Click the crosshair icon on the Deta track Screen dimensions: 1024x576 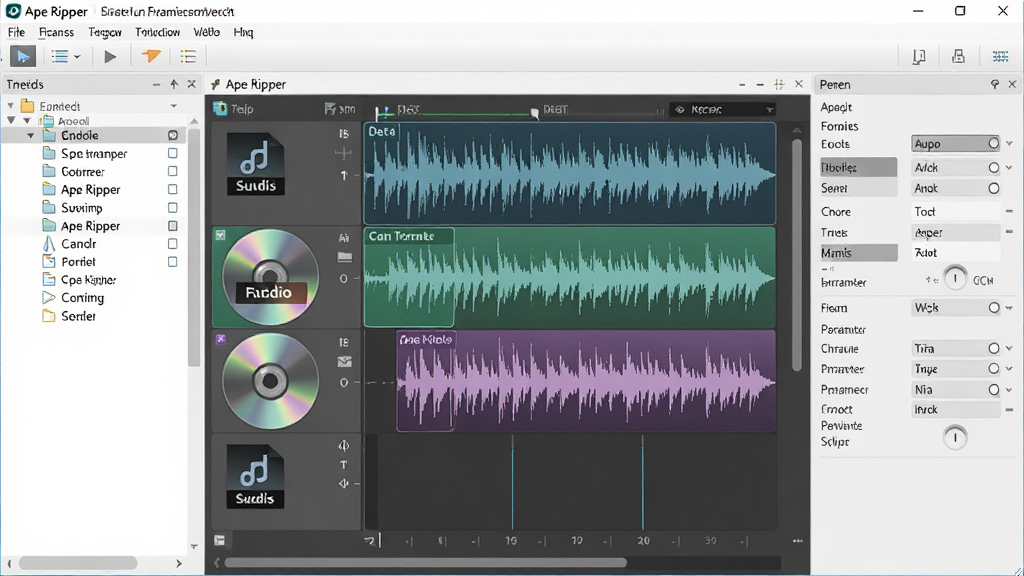tap(344, 153)
